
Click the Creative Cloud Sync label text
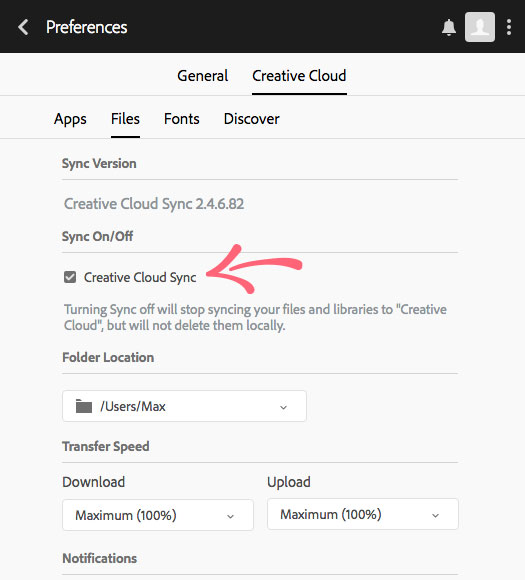pyautogui.click(x=140, y=277)
